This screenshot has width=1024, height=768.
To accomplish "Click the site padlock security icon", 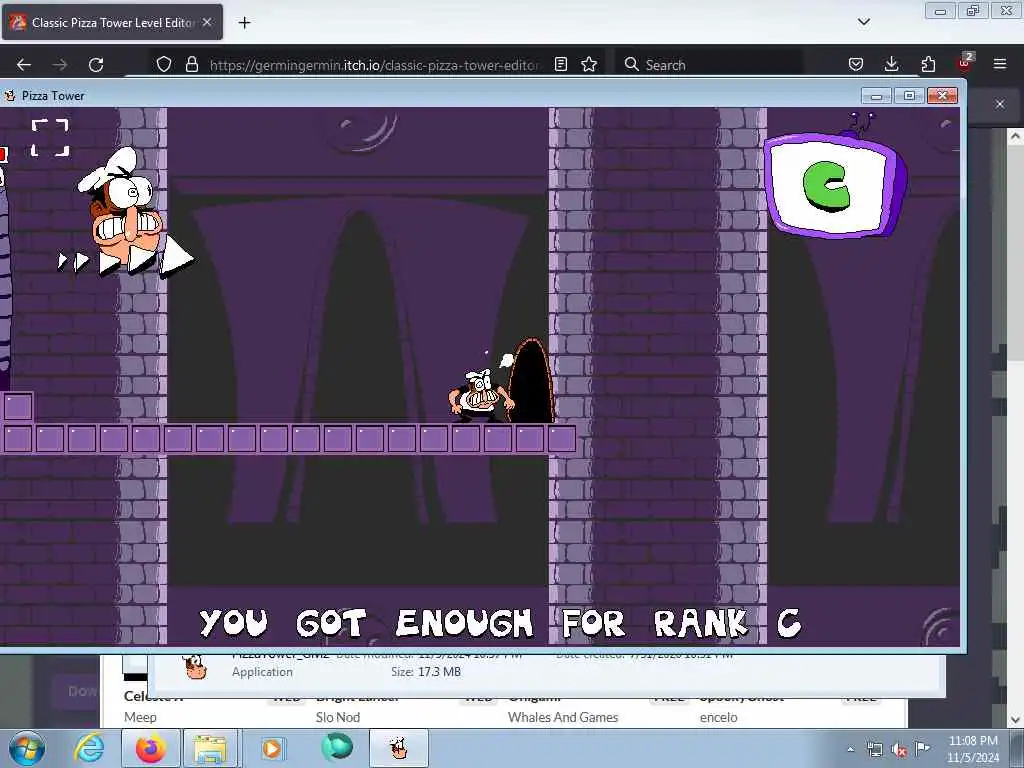I will (191, 64).
